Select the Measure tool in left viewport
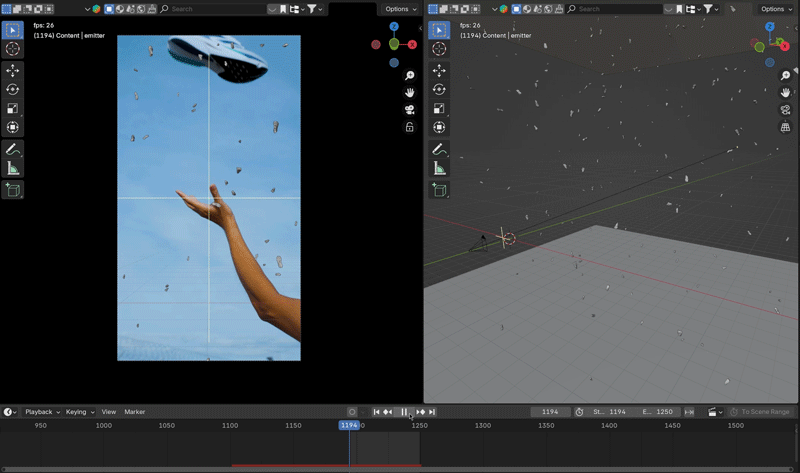The image size is (800, 473). pyautogui.click(x=13, y=168)
